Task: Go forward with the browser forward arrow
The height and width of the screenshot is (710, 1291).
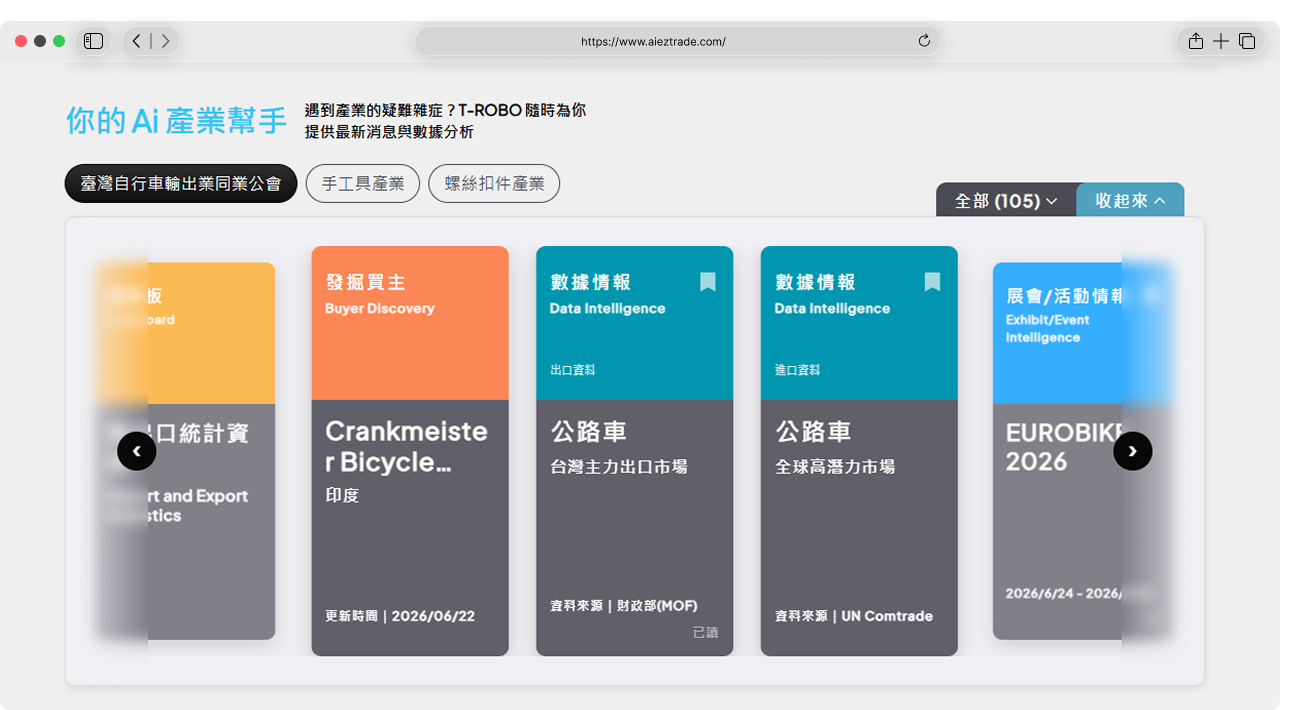Action: point(165,41)
